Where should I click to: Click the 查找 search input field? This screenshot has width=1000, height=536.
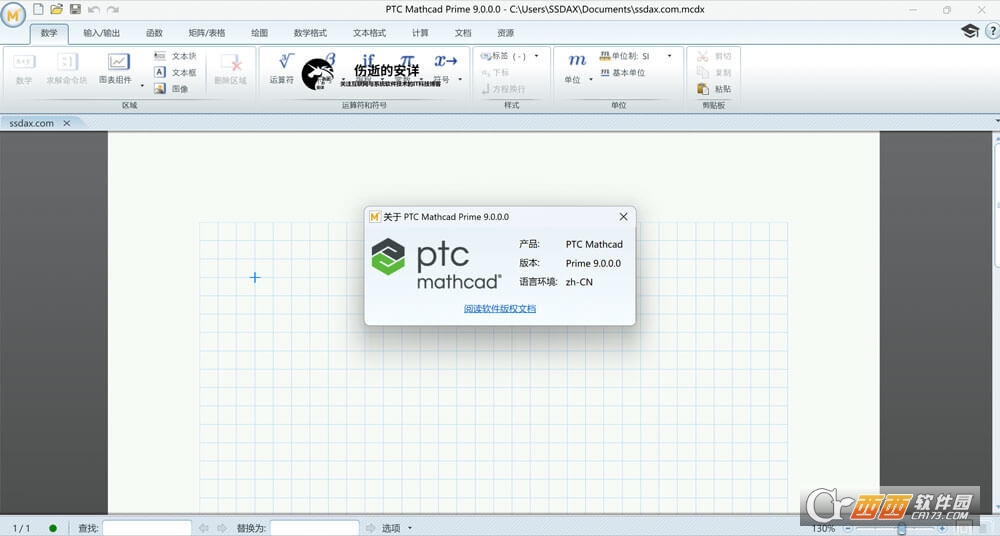pyautogui.click(x=147, y=528)
